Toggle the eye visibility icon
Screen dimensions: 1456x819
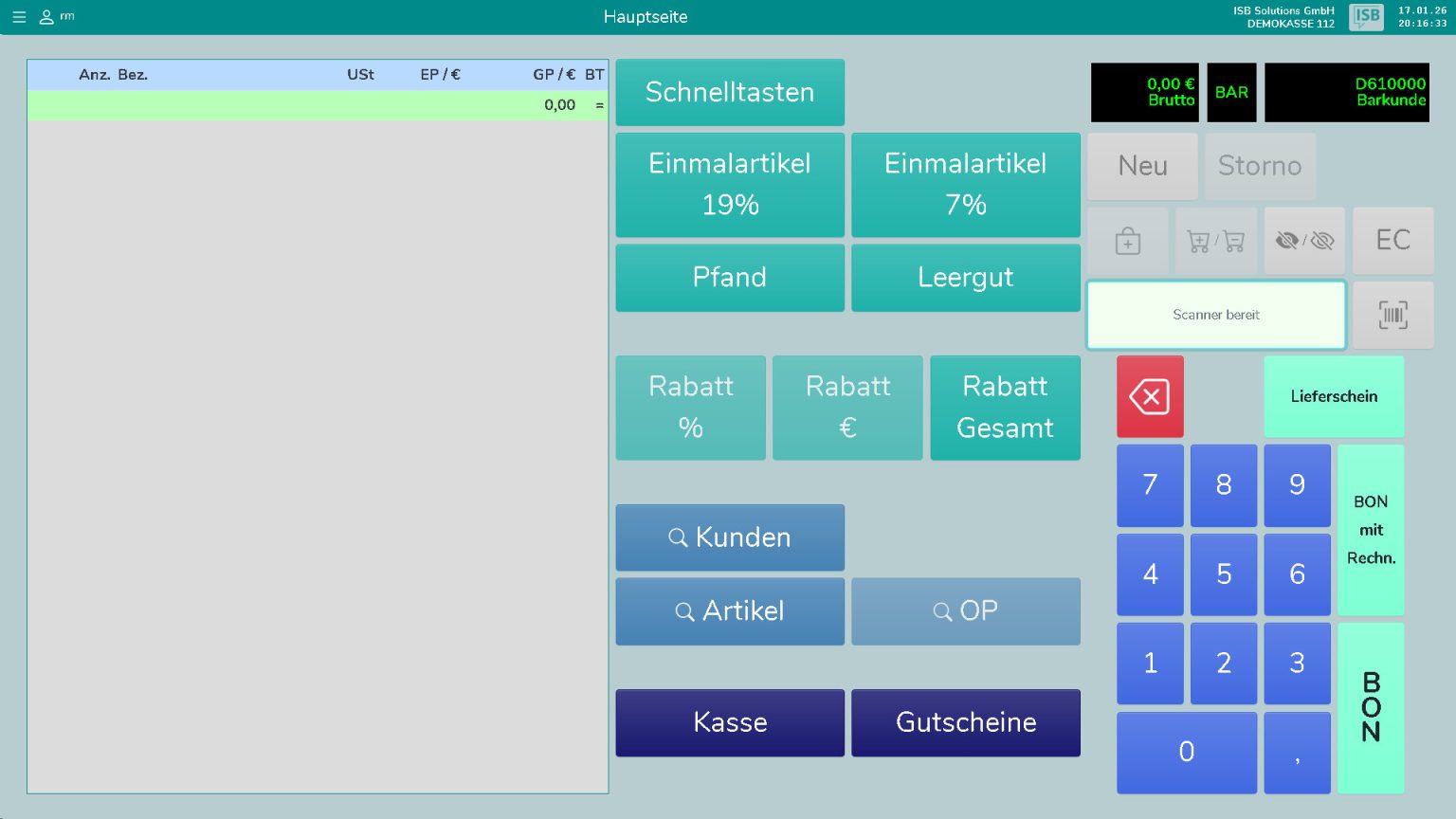coord(1304,242)
